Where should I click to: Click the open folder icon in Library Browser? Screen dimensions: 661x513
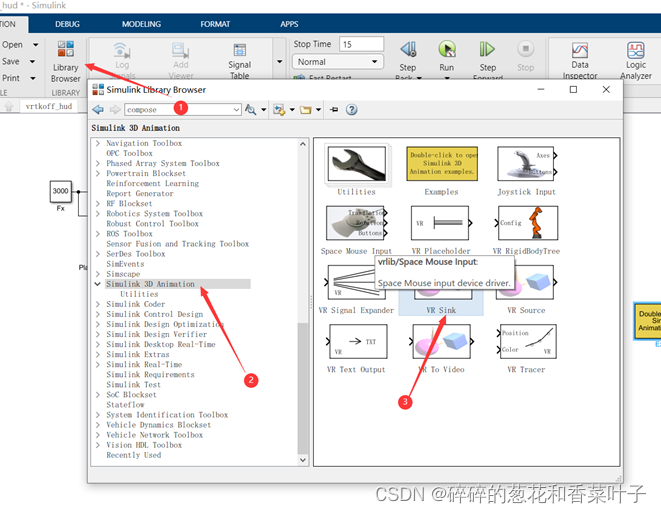click(x=306, y=110)
